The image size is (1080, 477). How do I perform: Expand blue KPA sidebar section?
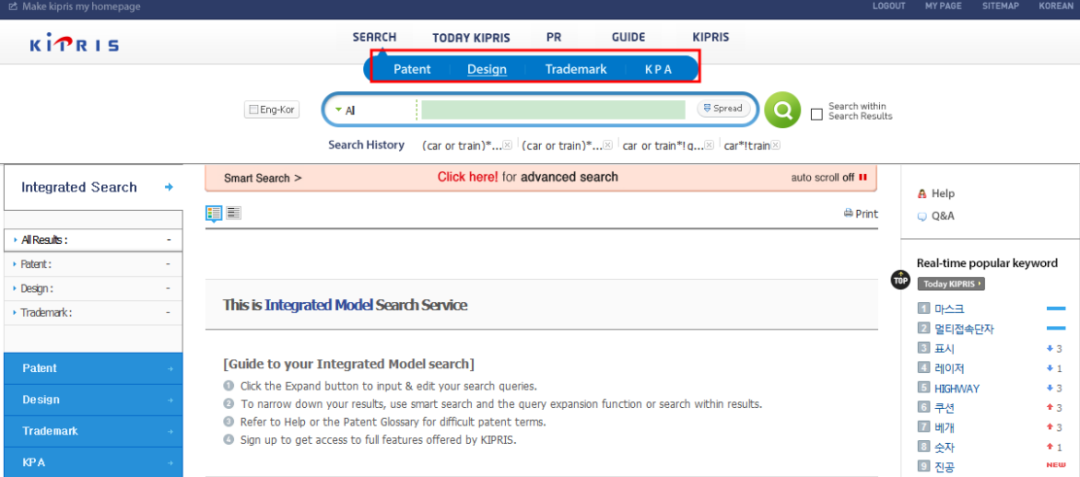[93, 463]
